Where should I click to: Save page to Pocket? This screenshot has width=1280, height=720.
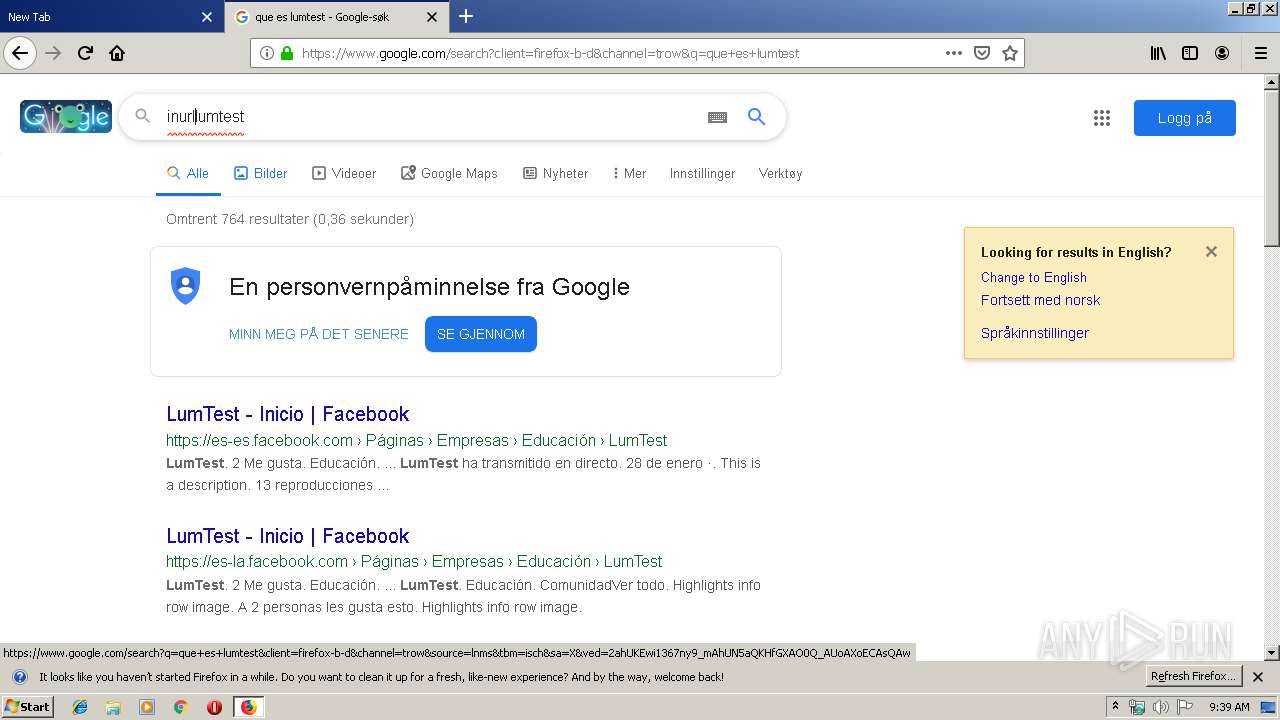(982, 53)
